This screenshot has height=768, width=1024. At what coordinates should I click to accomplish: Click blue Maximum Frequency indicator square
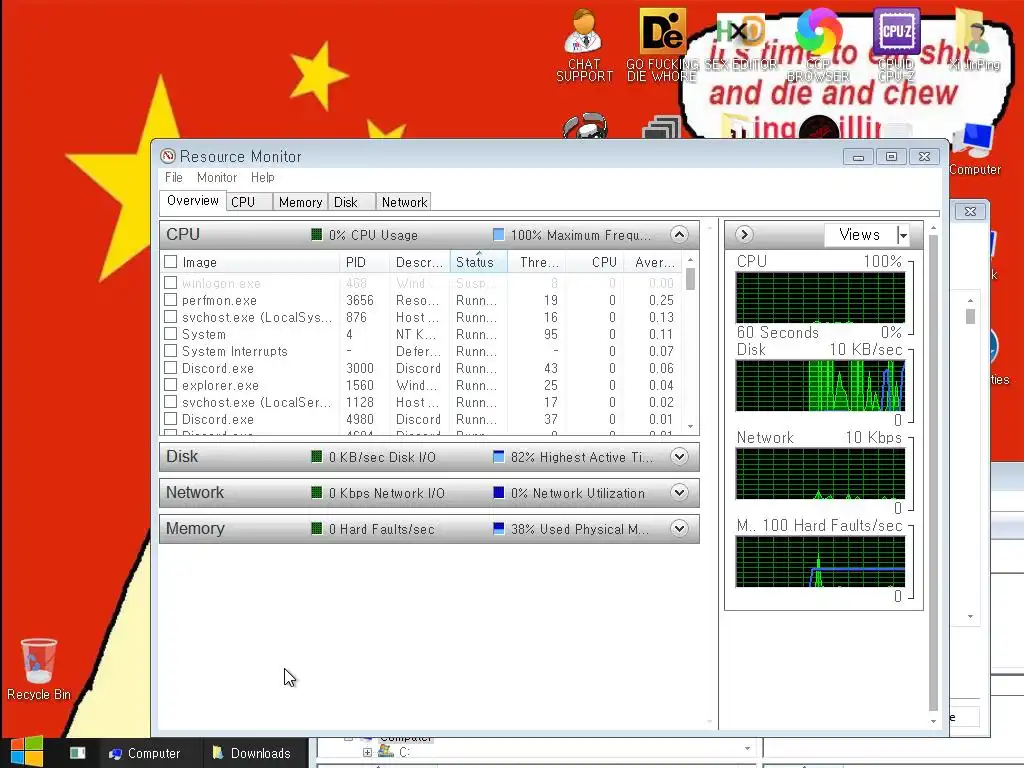point(498,234)
